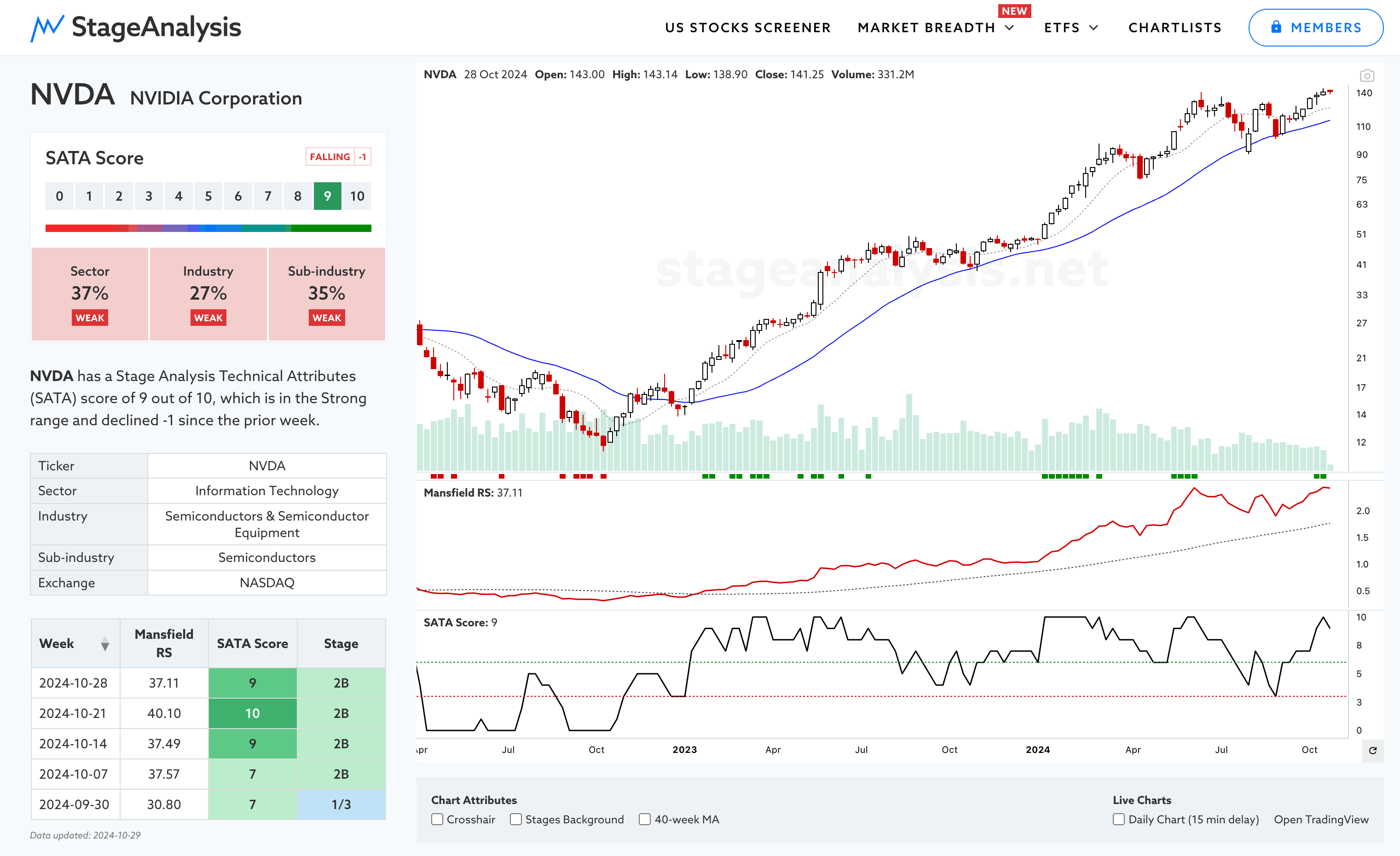Click the SATA red-to-green gradient bar
Screen dimensions: 1400x856
[208, 228]
